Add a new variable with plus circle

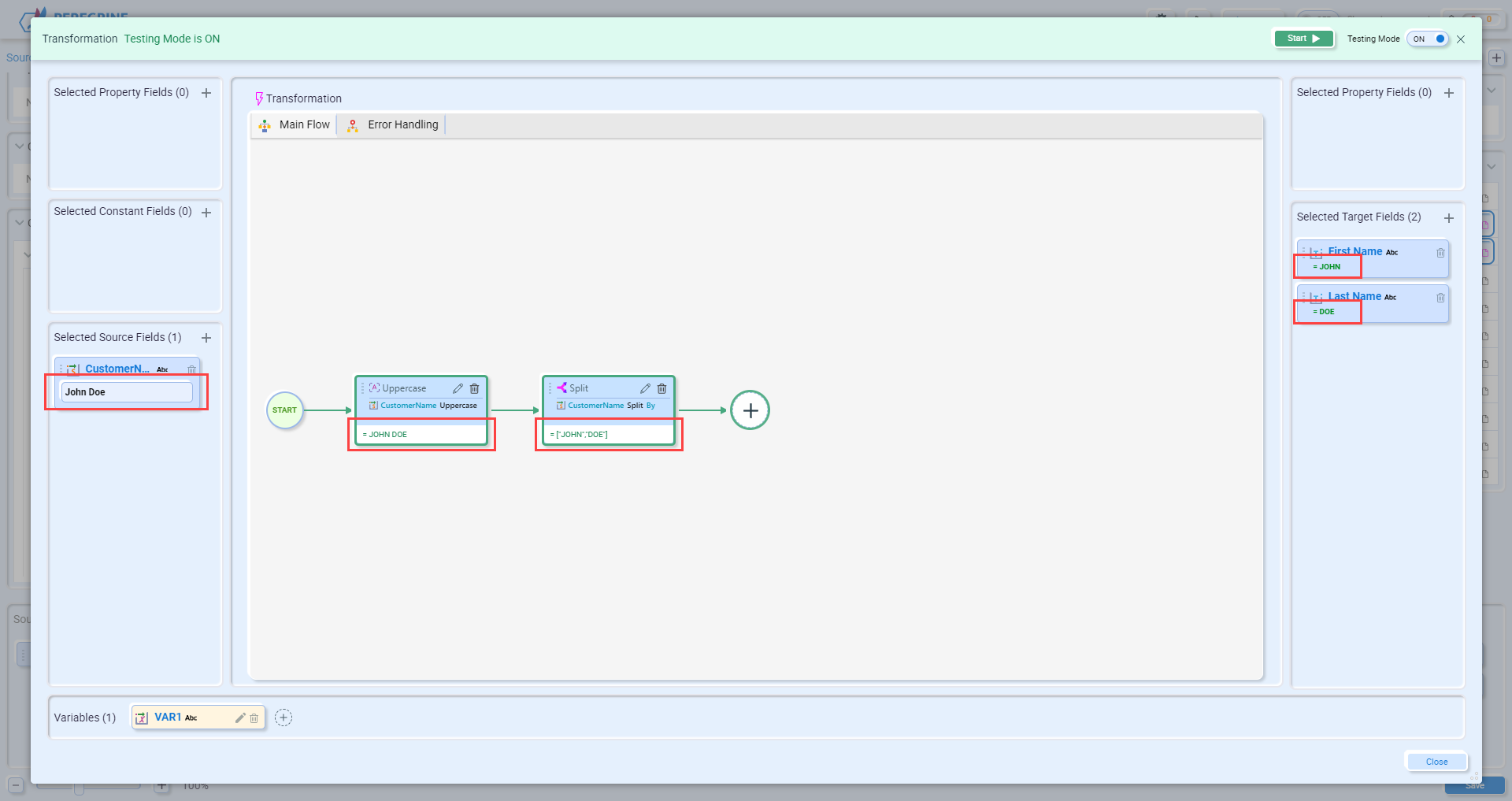tap(283, 718)
